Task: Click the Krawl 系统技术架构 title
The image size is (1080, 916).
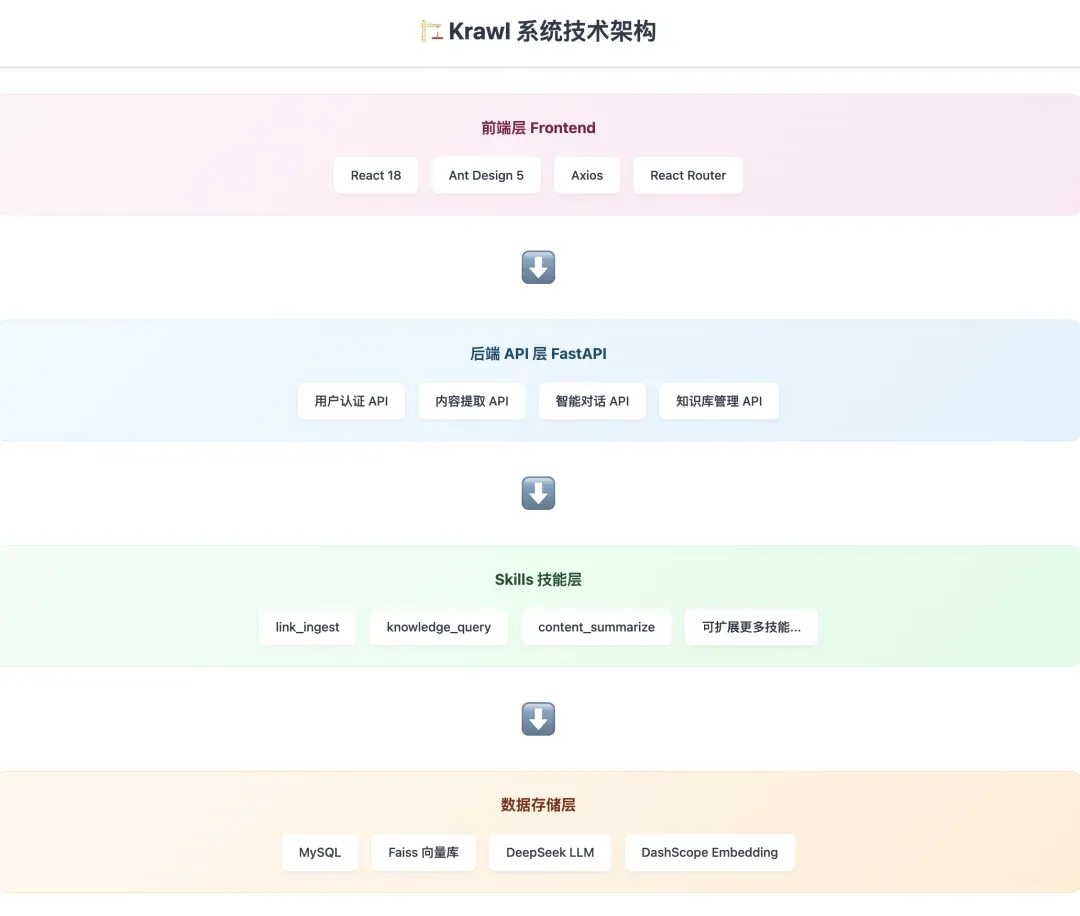Action: click(x=552, y=31)
